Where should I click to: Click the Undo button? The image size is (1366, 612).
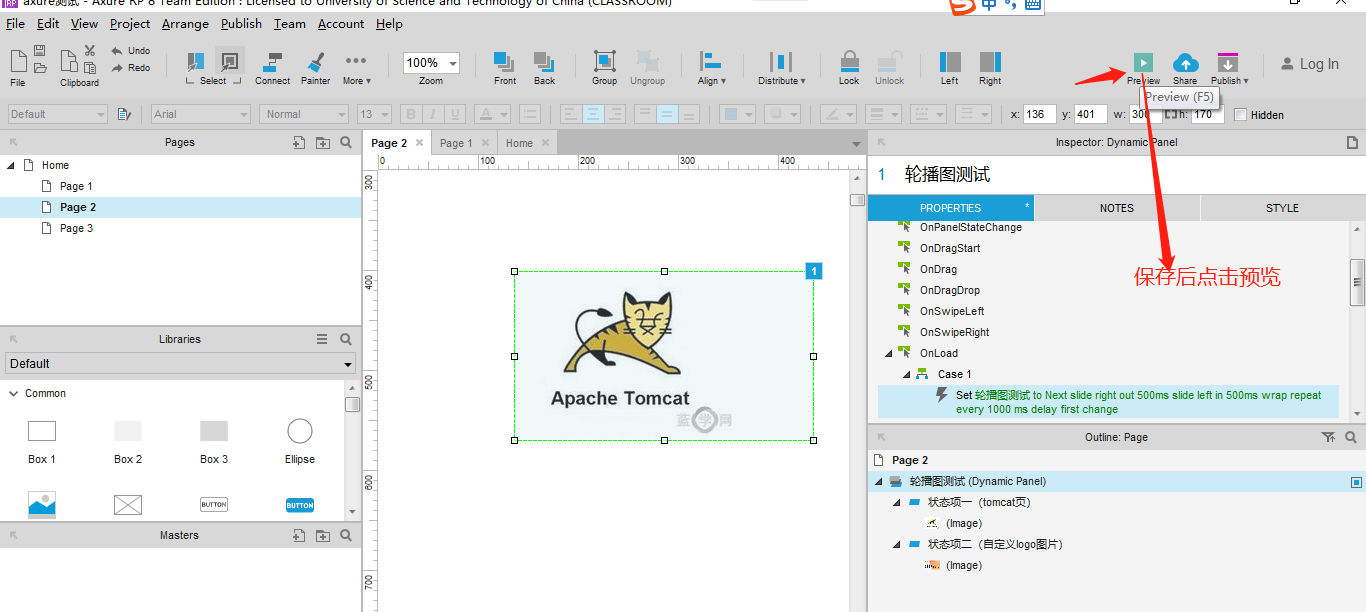tap(131, 50)
